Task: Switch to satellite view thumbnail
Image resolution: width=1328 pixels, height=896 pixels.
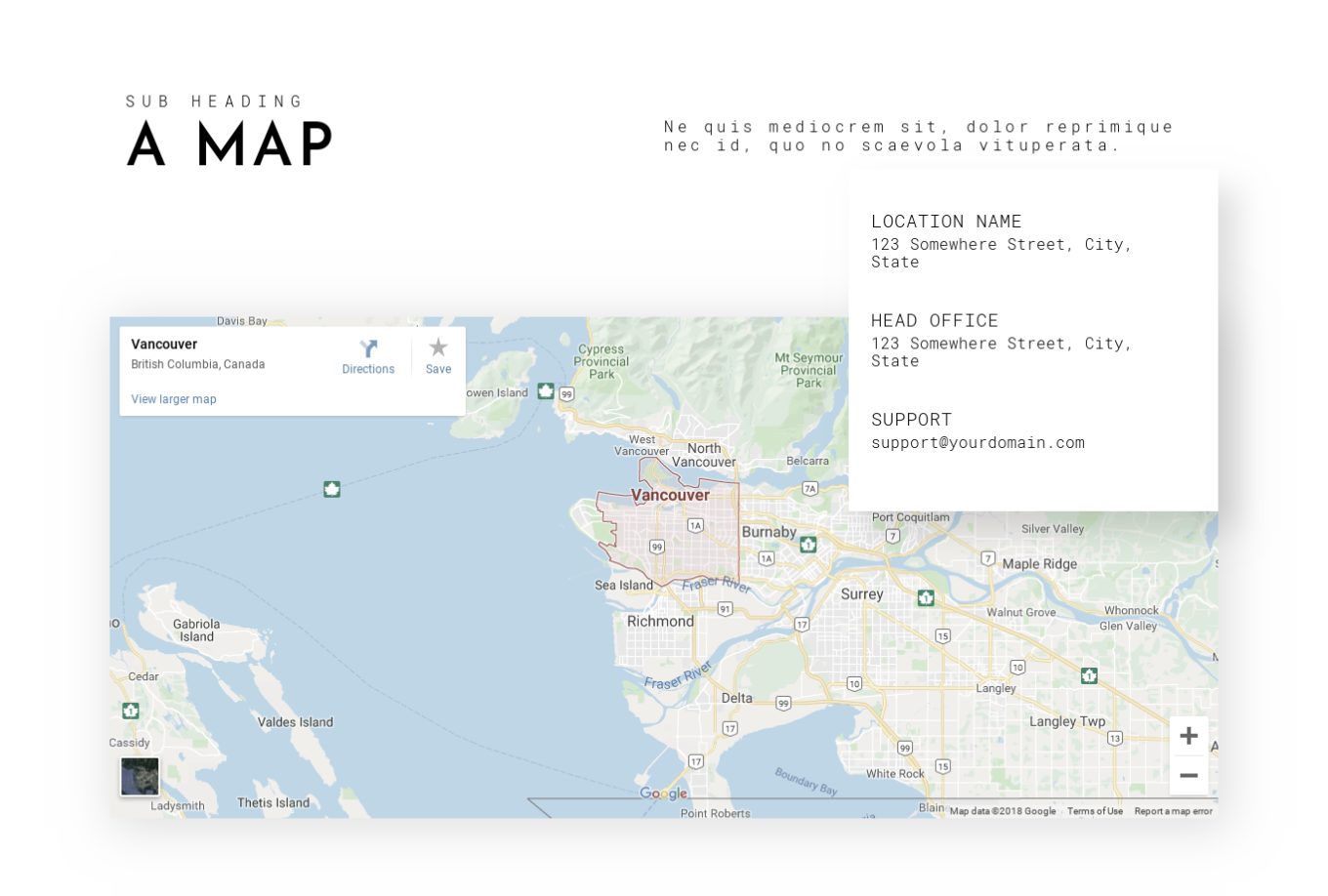Action: click(140, 777)
